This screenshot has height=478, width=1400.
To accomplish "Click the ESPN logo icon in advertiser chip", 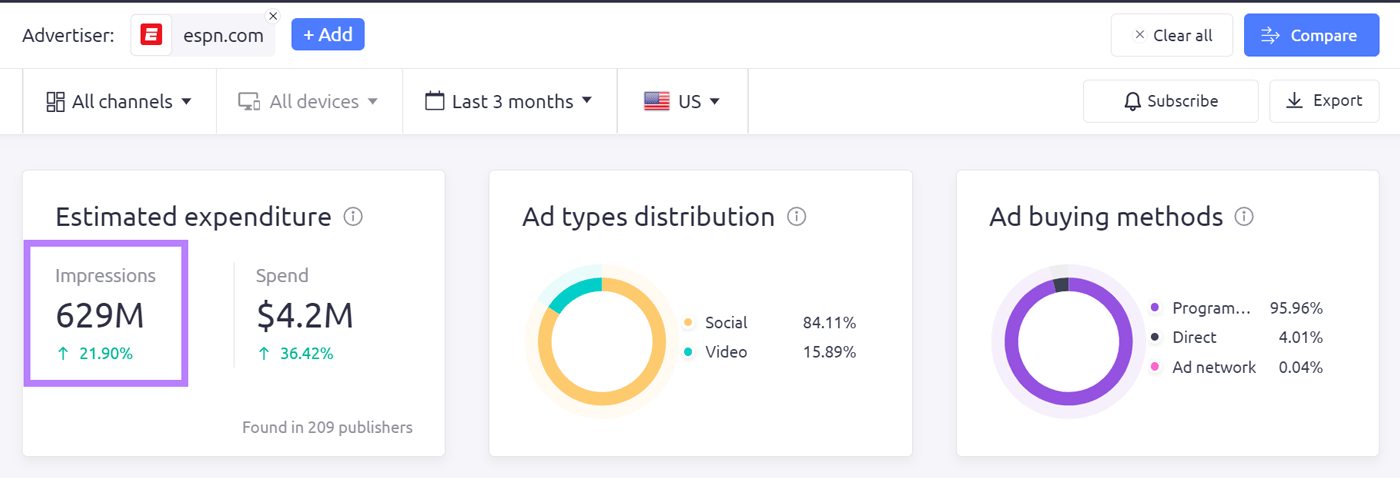I will pyautogui.click(x=152, y=36).
